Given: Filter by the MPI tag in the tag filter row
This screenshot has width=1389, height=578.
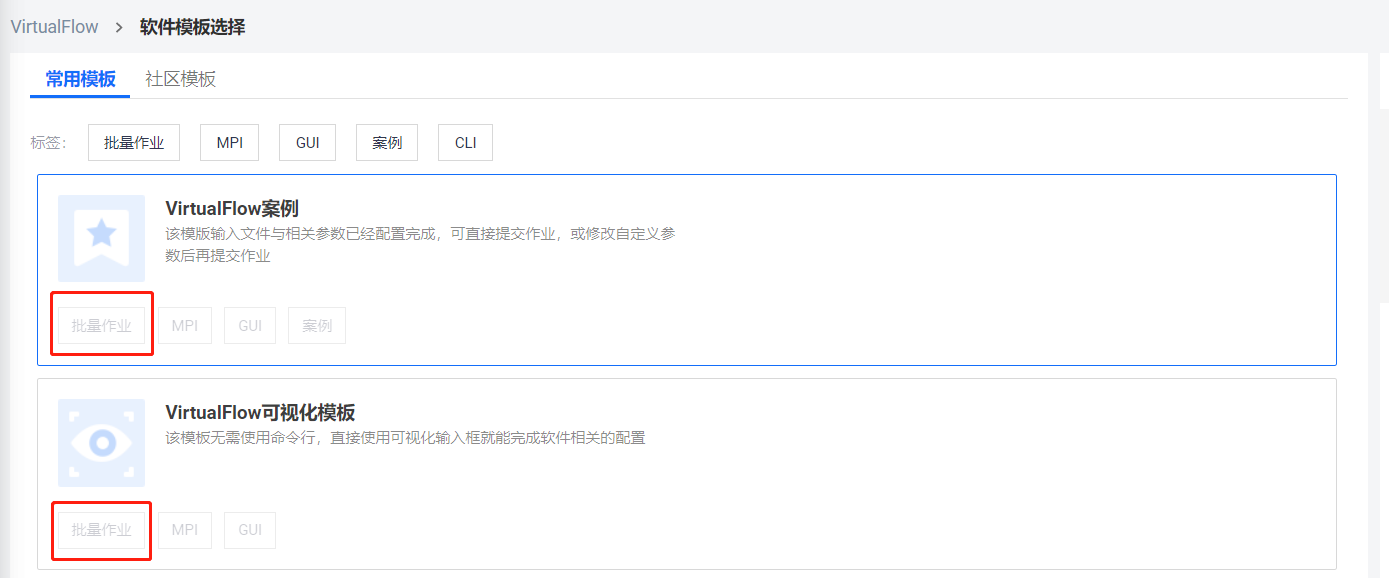Looking at the screenshot, I should click(x=229, y=142).
